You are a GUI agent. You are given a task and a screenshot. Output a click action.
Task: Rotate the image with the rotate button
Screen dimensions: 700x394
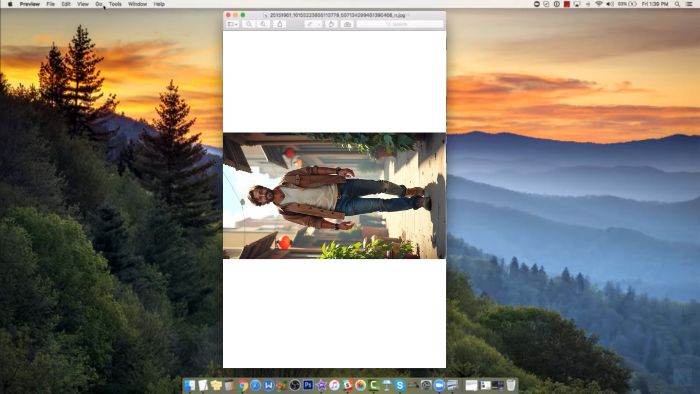click(x=331, y=24)
